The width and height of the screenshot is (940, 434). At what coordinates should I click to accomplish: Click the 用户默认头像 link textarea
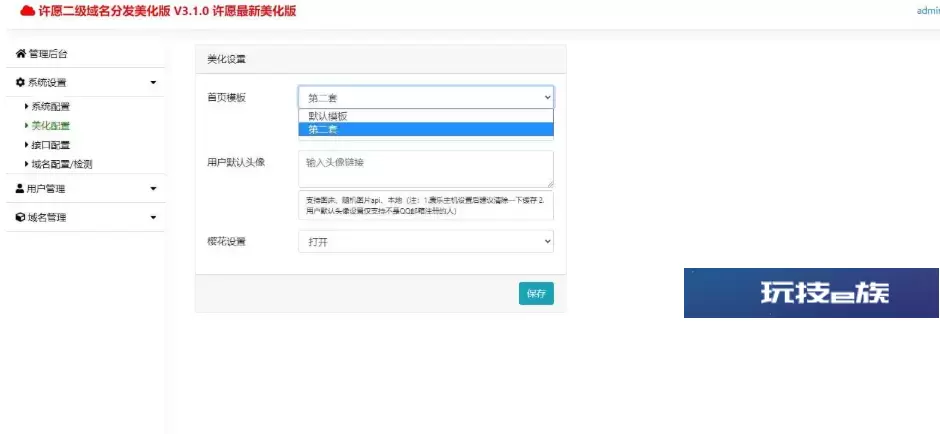click(x=426, y=169)
